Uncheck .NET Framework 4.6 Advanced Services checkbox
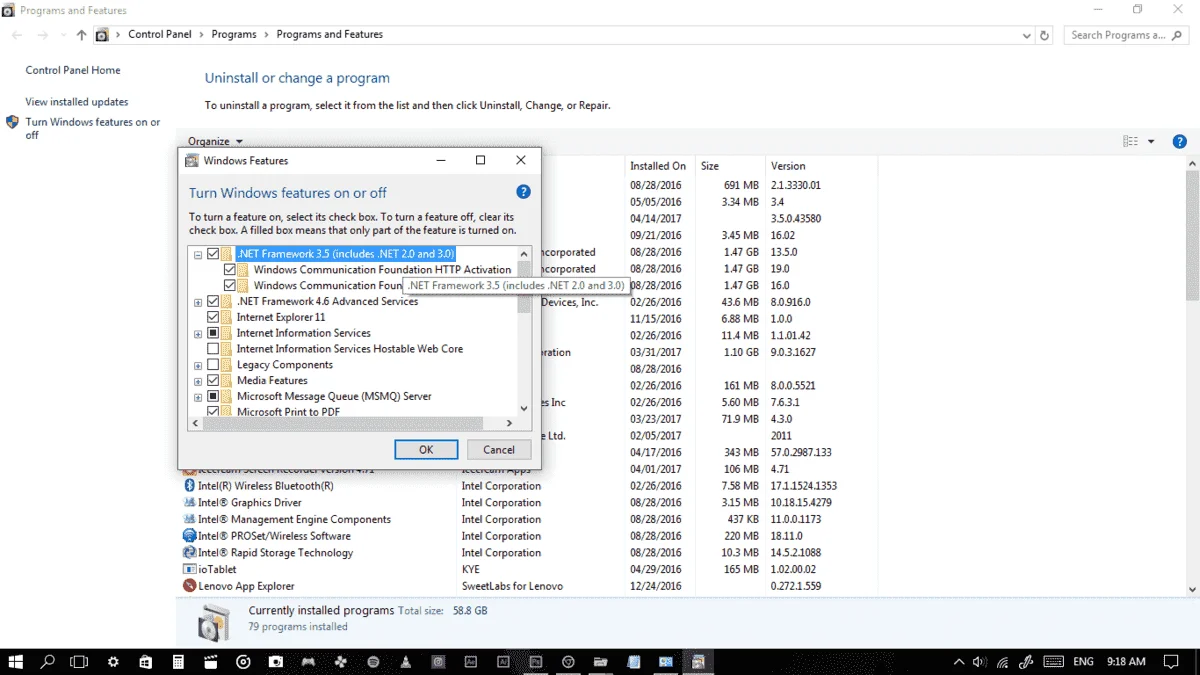Viewport: 1200px width, 675px height. pyautogui.click(x=213, y=301)
